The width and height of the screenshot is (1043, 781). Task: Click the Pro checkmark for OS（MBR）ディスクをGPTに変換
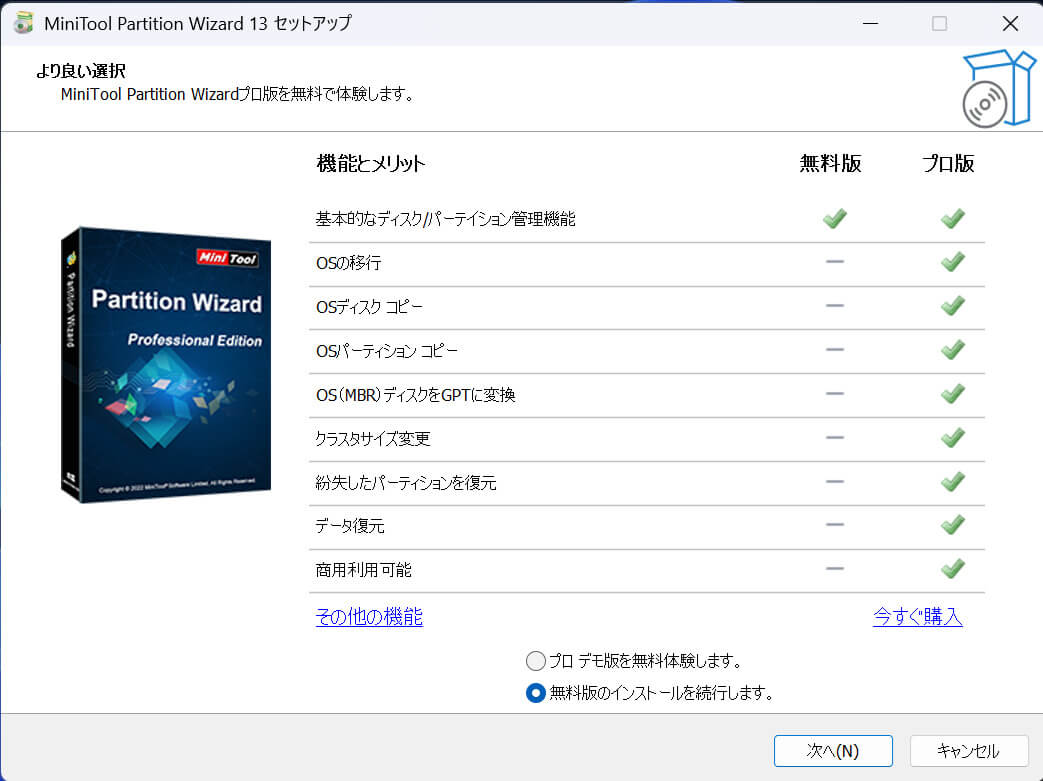click(x=952, y=393)
